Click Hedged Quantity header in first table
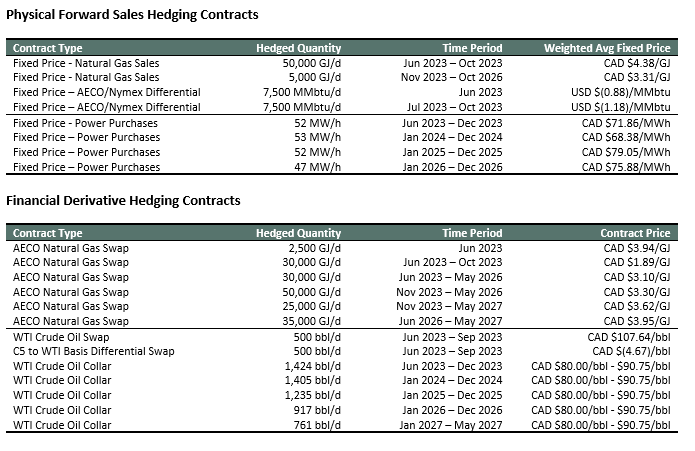The width and height of the screenshot is (695, 451). point(299,48)
